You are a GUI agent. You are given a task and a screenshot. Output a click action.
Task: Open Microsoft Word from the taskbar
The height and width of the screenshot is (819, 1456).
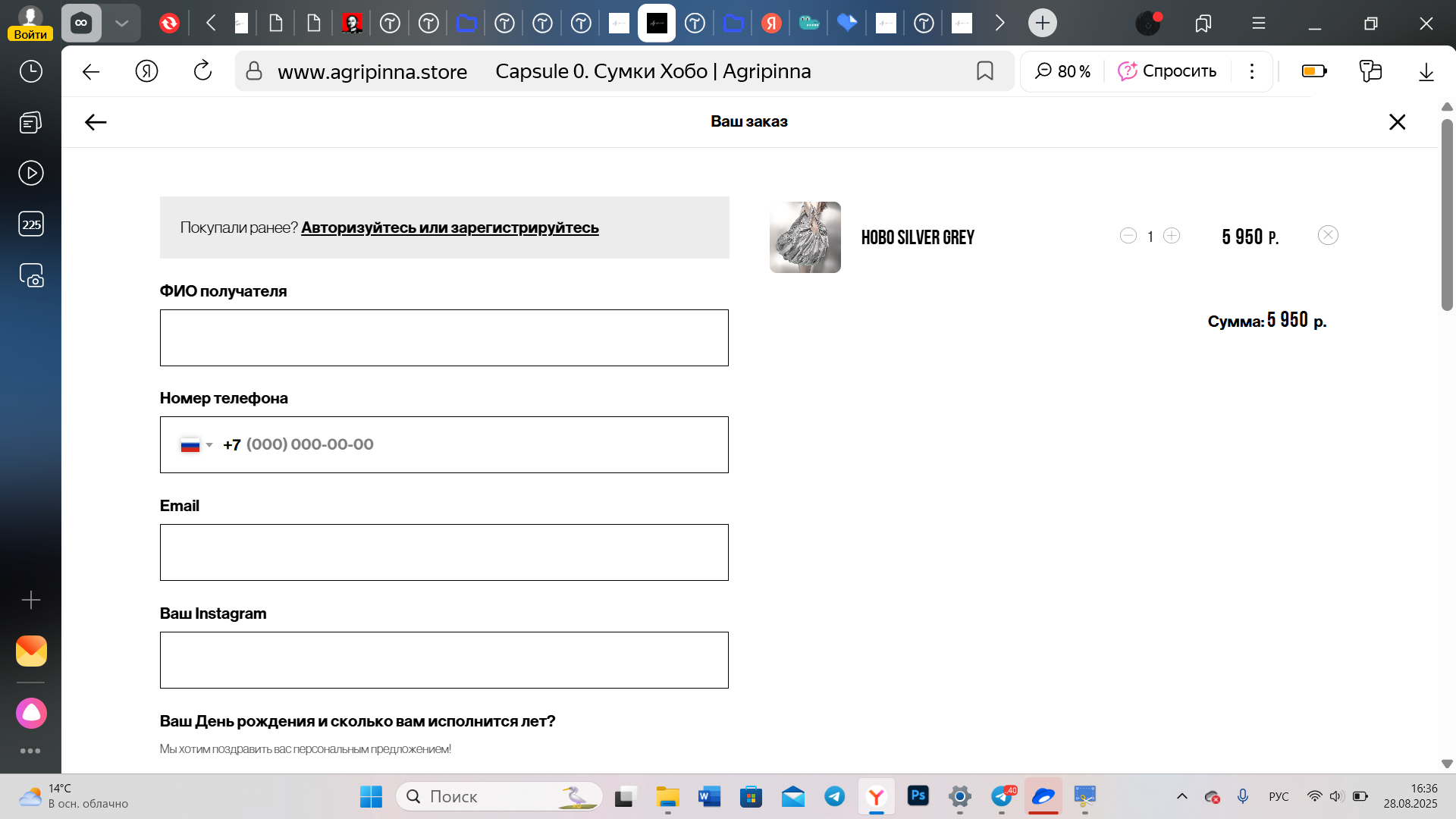[x=709, y=797]
